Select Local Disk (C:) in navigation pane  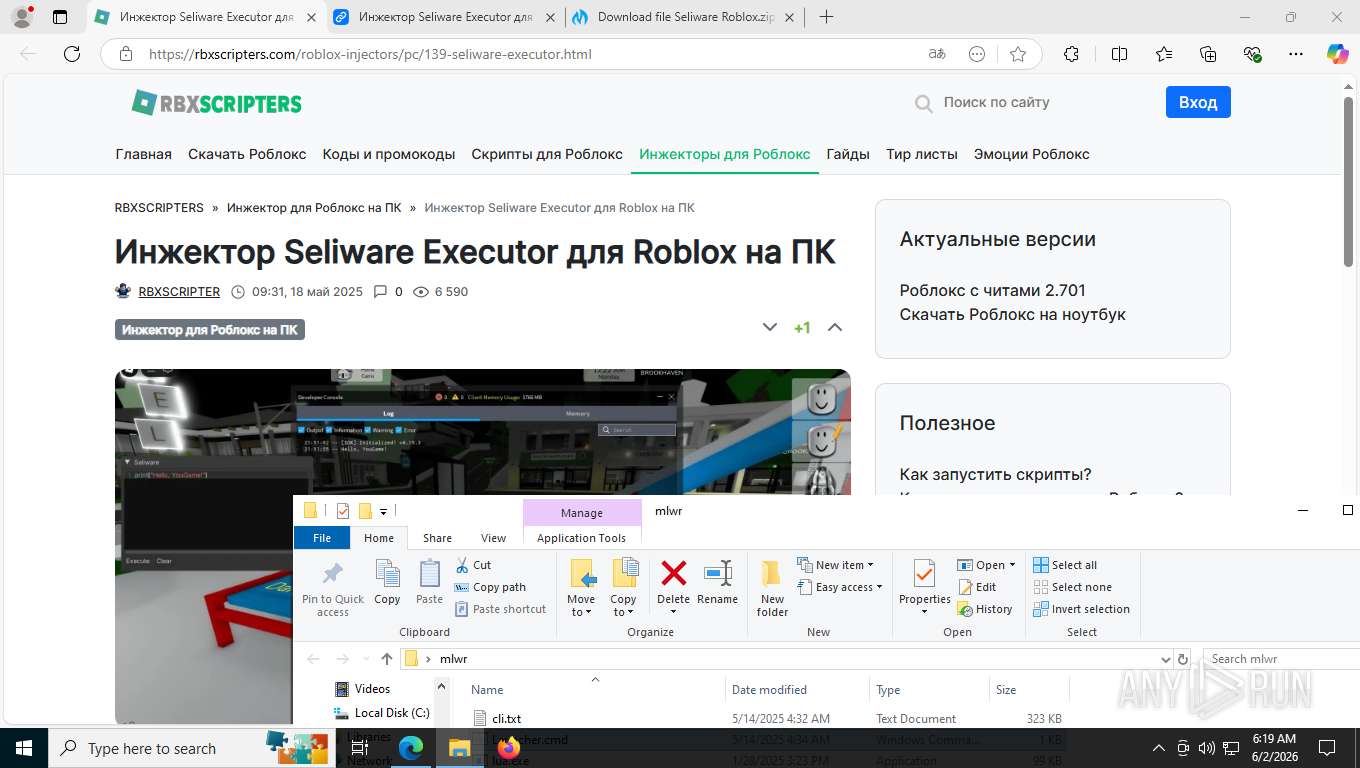pyautogui.click(x=391, y=713)
